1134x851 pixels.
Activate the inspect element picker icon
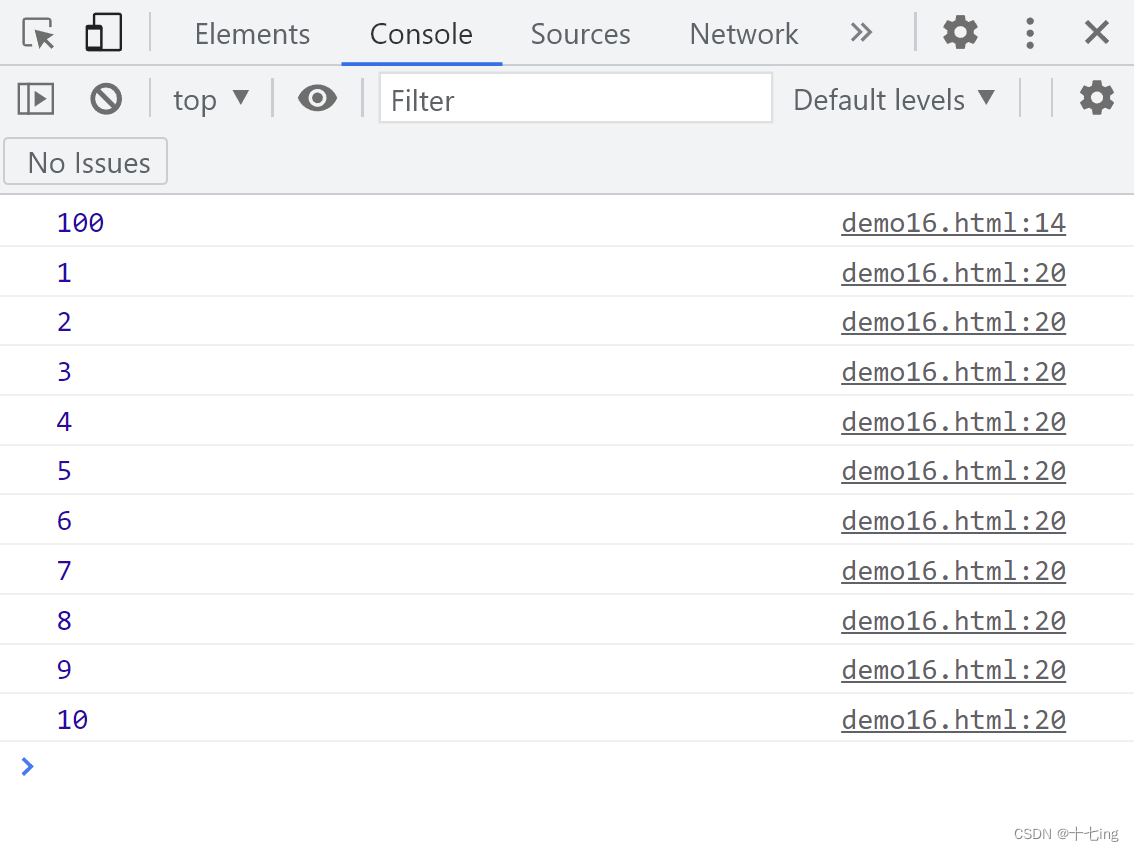coord(38,33)
